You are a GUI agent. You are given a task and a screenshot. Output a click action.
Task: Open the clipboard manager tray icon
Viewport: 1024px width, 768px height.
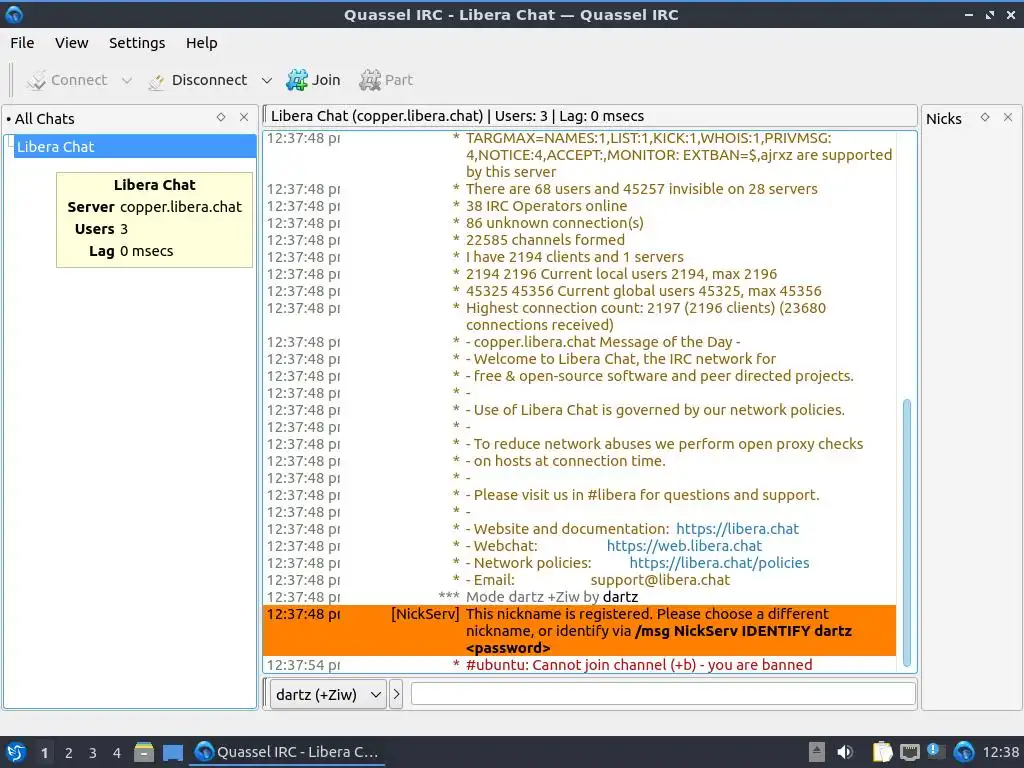pyautogui.click(x=882, y=752)
